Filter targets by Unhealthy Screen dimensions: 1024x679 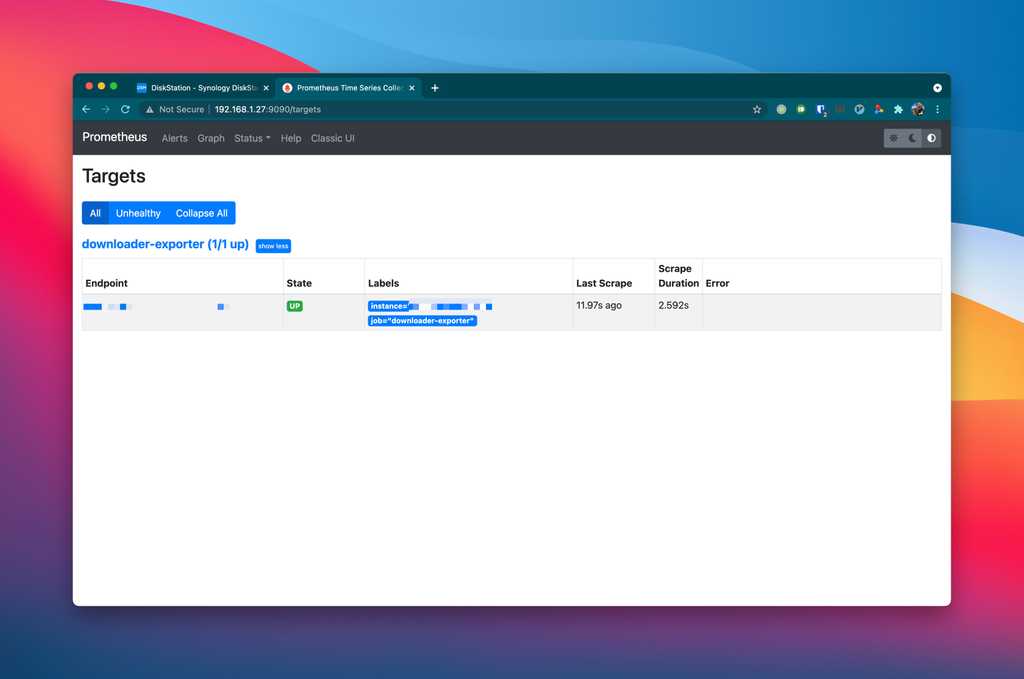tap(138, 213)
